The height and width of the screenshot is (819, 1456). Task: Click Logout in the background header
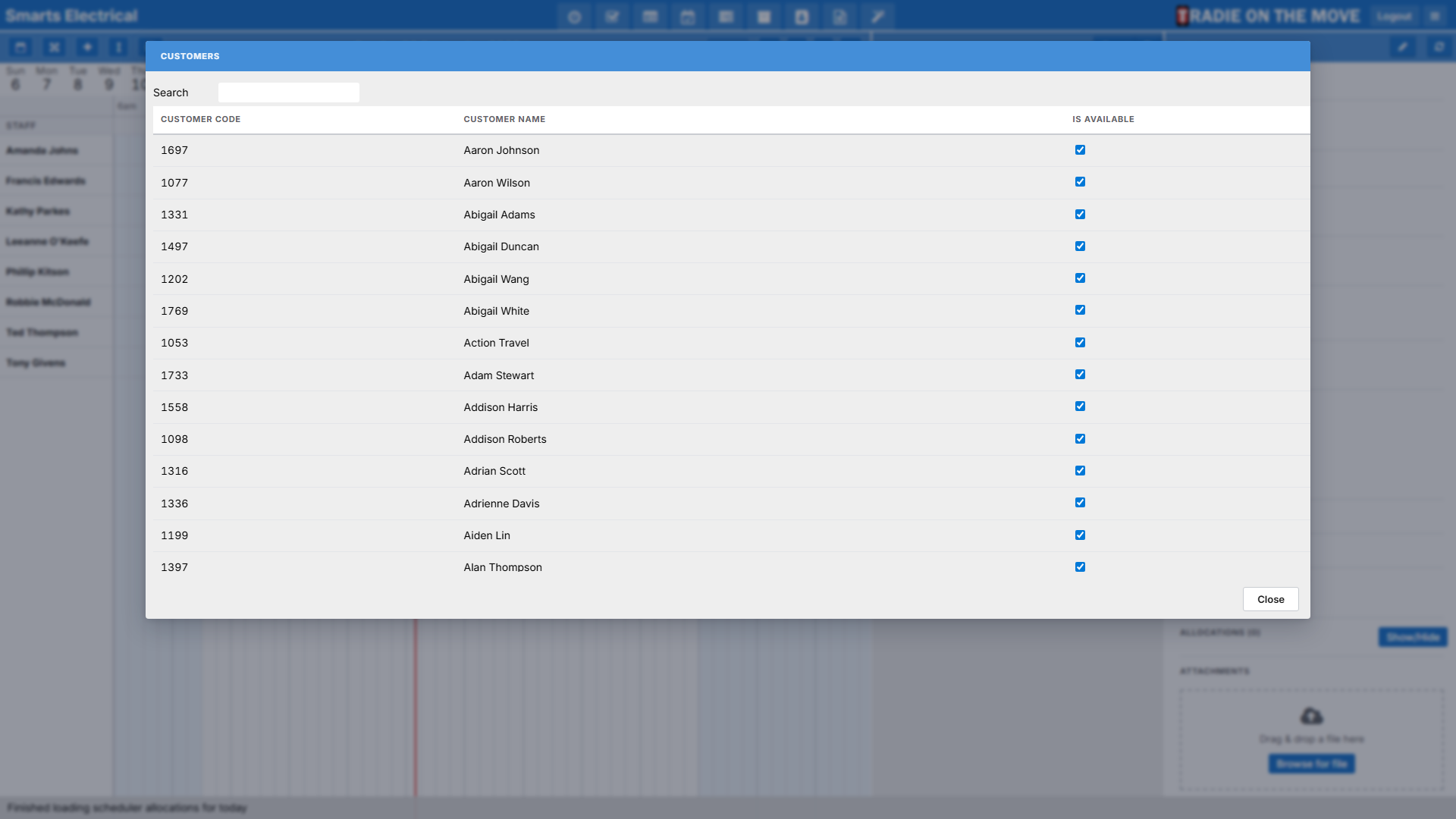(1394, 16)
